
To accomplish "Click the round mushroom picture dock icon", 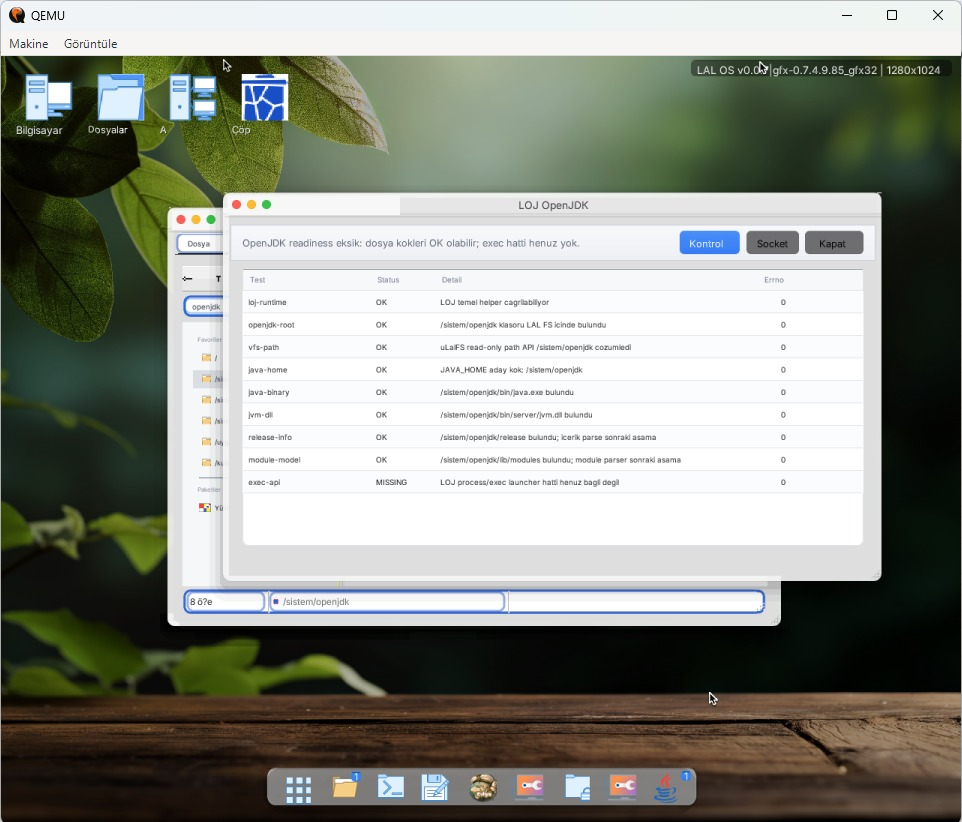I will click(x=483, y=788).
